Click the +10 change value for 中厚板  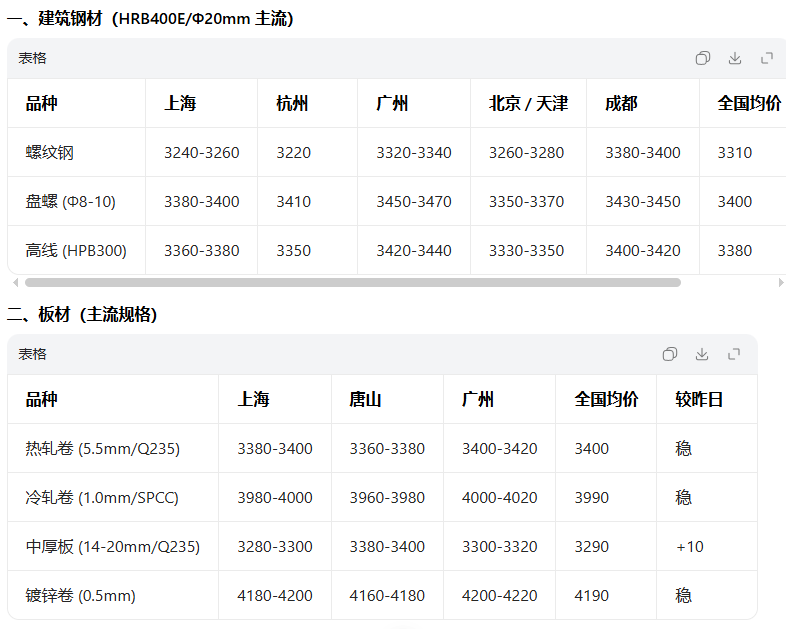tap(690, 546)
